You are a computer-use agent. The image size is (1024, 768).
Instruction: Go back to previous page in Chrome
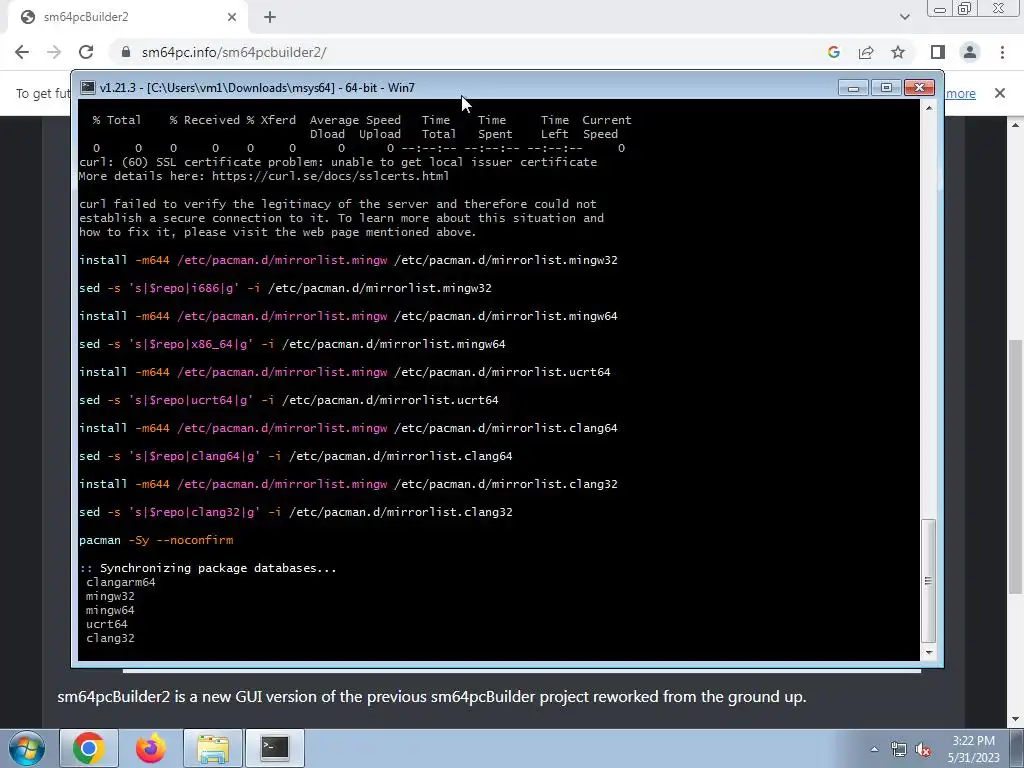tap(22, 52)
